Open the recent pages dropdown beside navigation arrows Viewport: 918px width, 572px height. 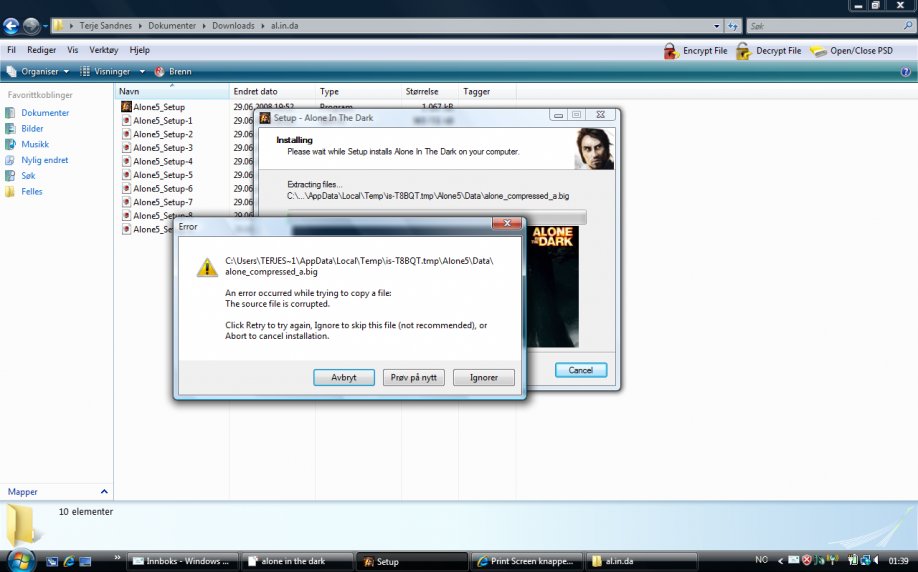[45, 26]
